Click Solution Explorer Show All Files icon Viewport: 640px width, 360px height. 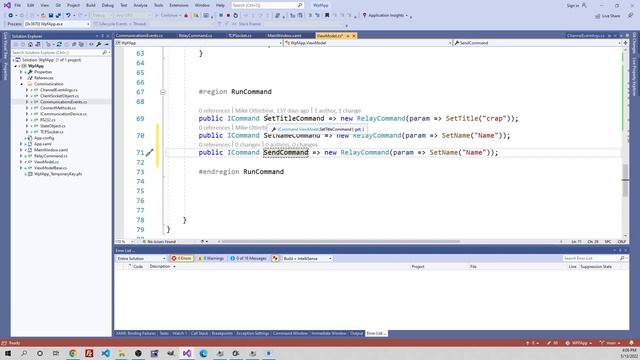[x=81, y=44]
